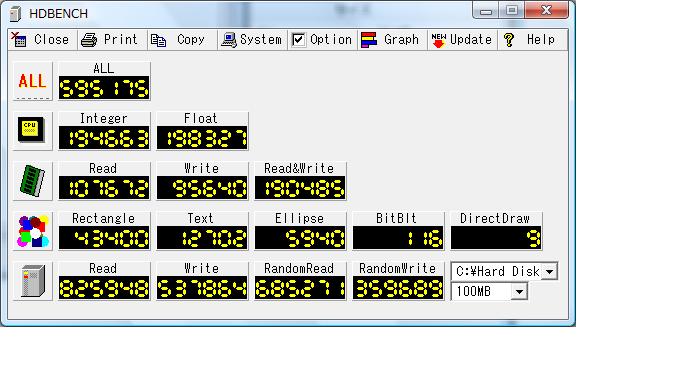The image size is (683, 384).
Task: Expand the C: Hard Disk drive dropdown
Action: coord(550,272)
